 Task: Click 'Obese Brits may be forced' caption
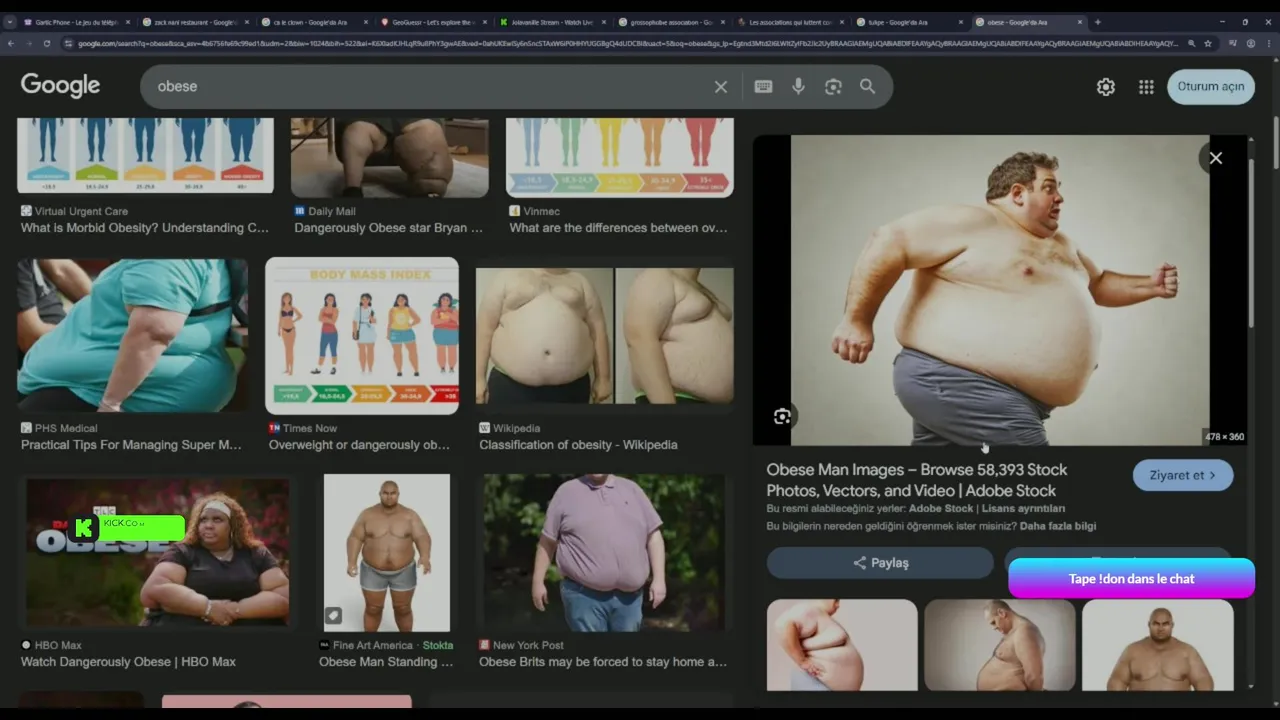[x=603, y=662]
